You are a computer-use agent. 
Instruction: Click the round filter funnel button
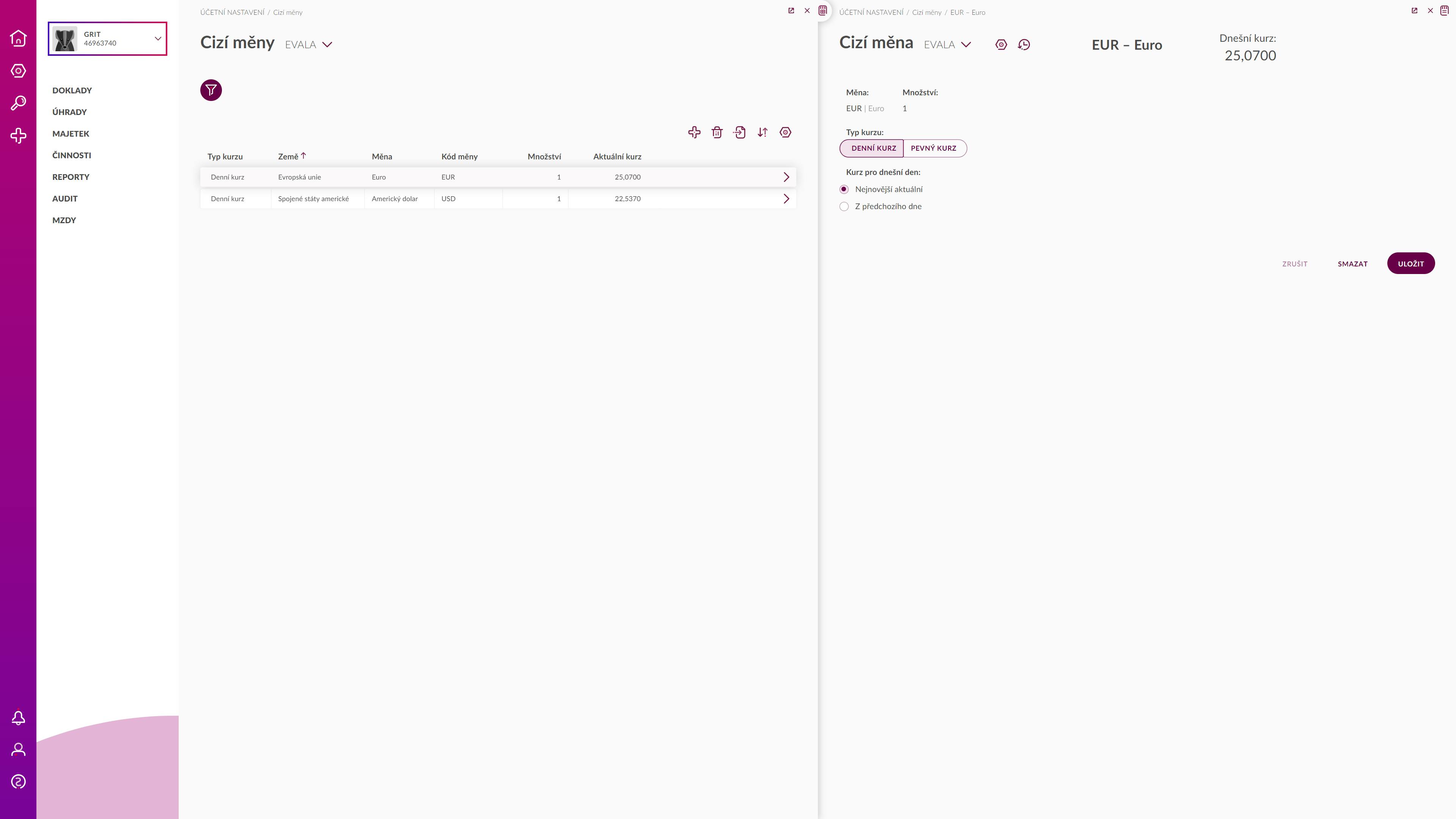coord(211,90)
